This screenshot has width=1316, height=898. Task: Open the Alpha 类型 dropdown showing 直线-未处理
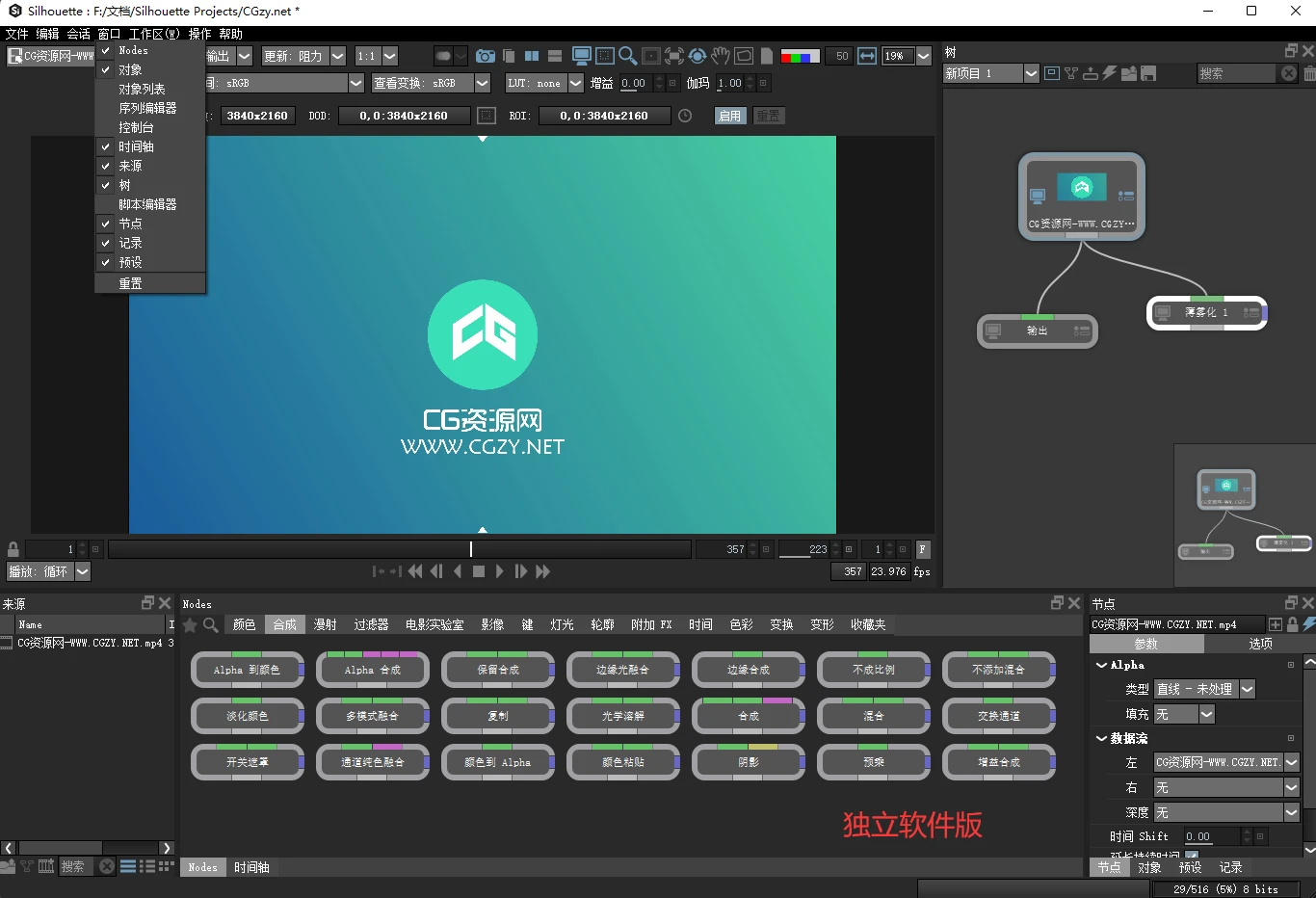pos(1198,689)
